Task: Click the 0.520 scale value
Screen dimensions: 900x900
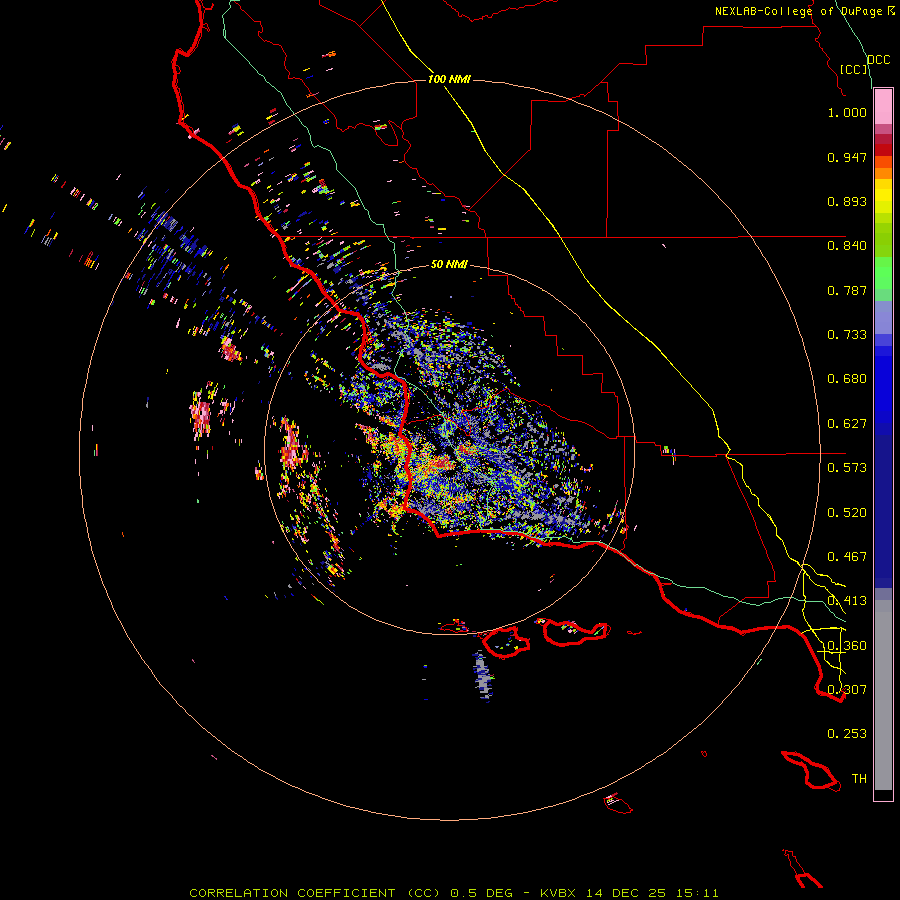Action: (x=847, y=513)
